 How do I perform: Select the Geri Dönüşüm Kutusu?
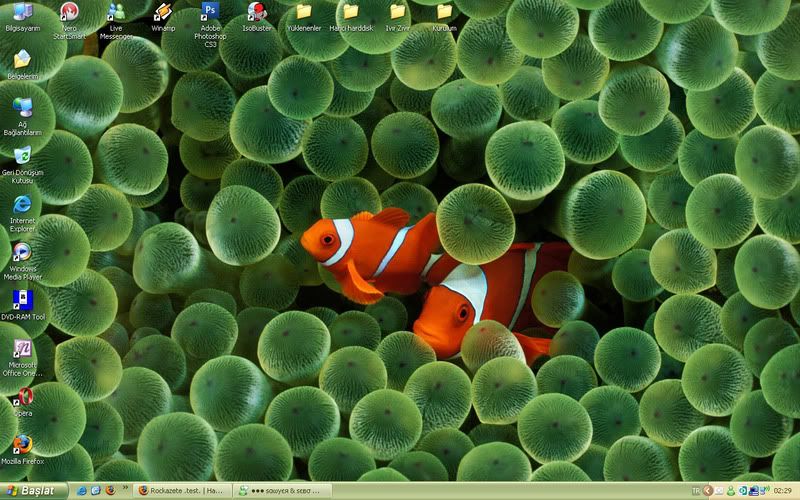click(x=22, y=156)
